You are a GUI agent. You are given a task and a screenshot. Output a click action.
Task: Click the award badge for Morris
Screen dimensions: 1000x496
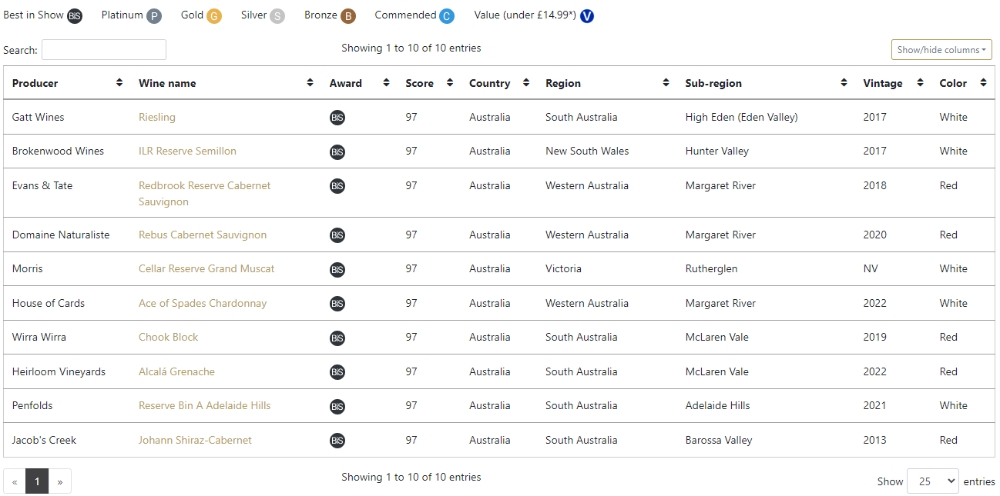tap(337, 269)
